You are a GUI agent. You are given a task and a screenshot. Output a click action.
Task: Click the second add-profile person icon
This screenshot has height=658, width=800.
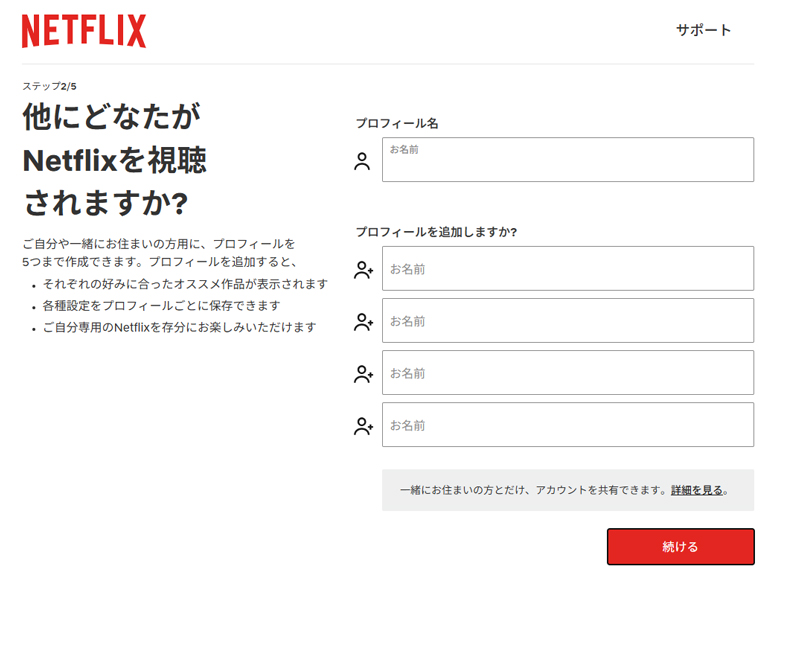pos(363,321)
